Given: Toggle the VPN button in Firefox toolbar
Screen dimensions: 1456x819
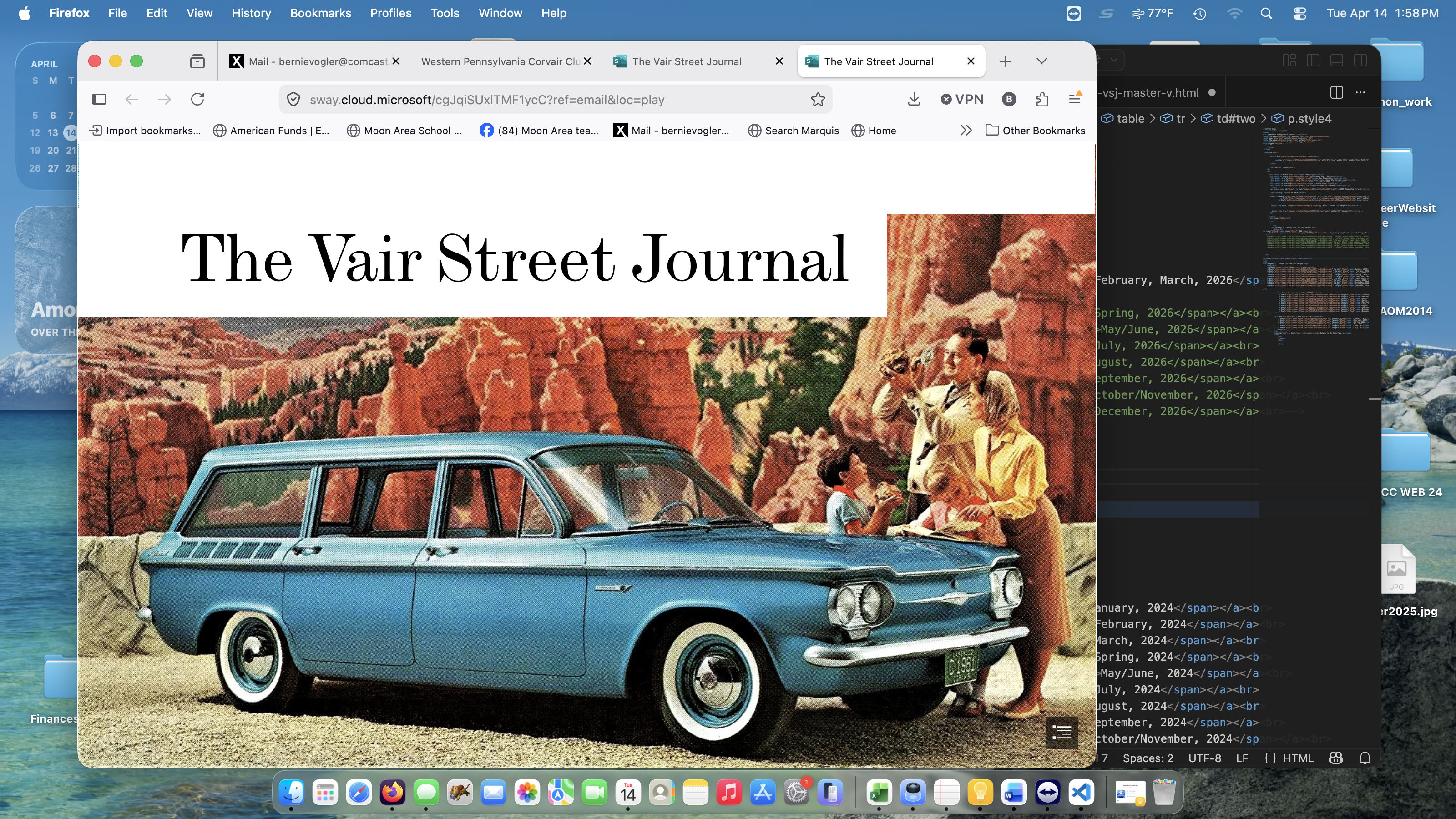Looking at the screenshot, I should tap(962, 100).
